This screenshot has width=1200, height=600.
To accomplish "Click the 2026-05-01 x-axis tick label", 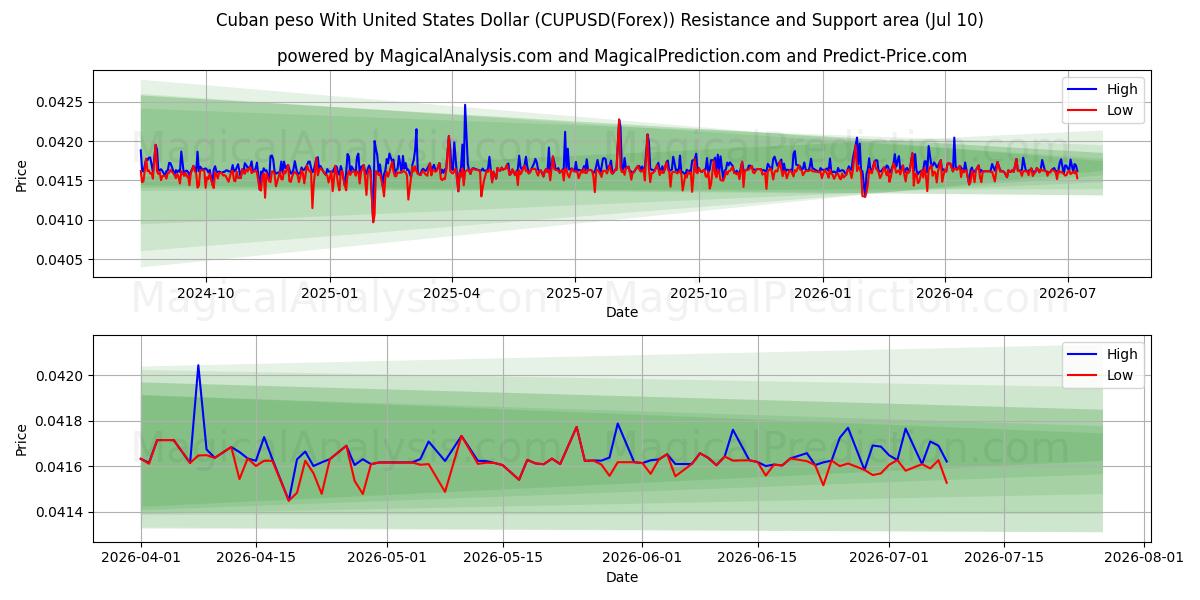I will (x=387, y=558).
